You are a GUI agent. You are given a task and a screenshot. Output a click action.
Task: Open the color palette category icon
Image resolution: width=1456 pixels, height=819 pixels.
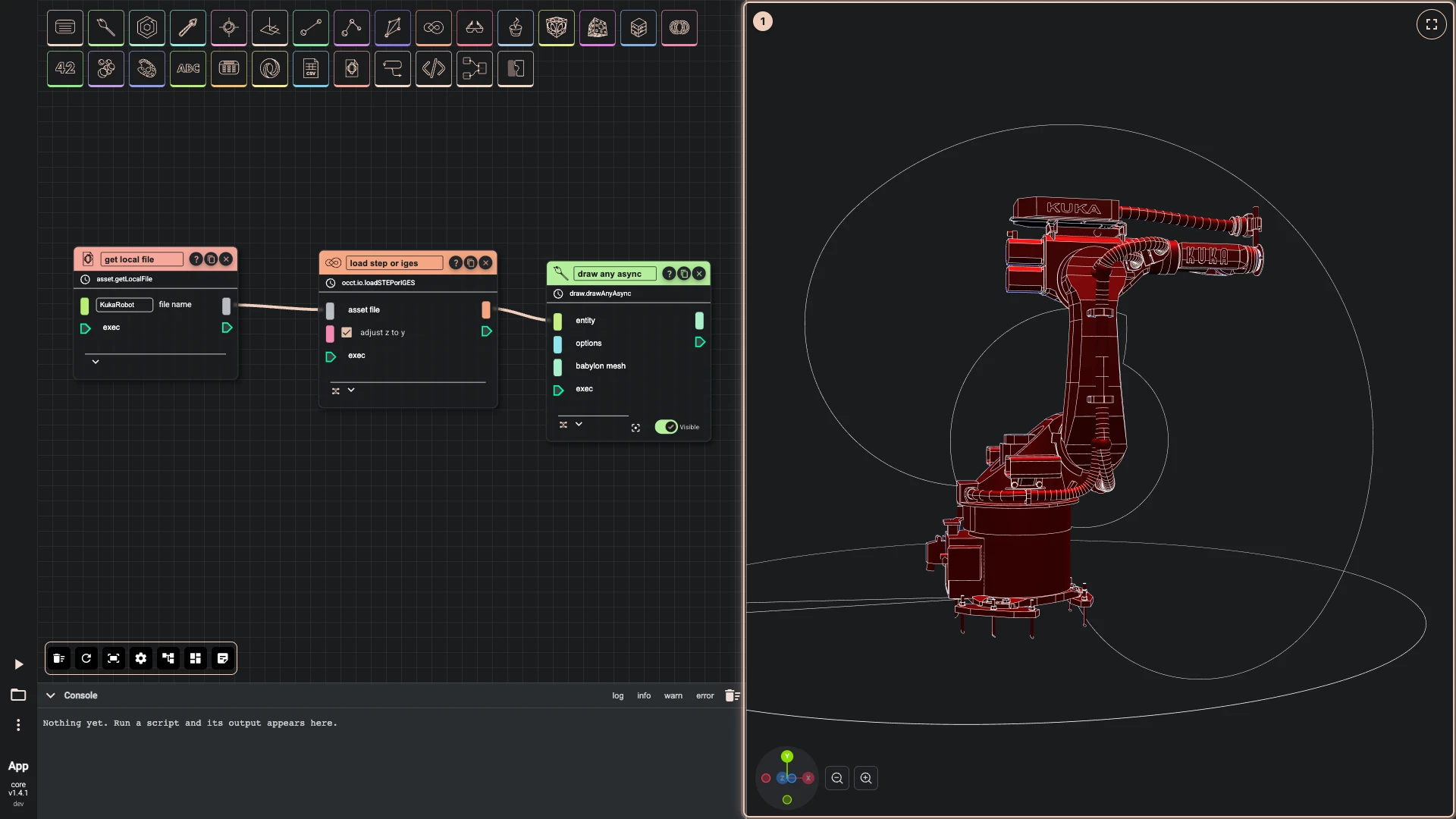tap(147, 68)
